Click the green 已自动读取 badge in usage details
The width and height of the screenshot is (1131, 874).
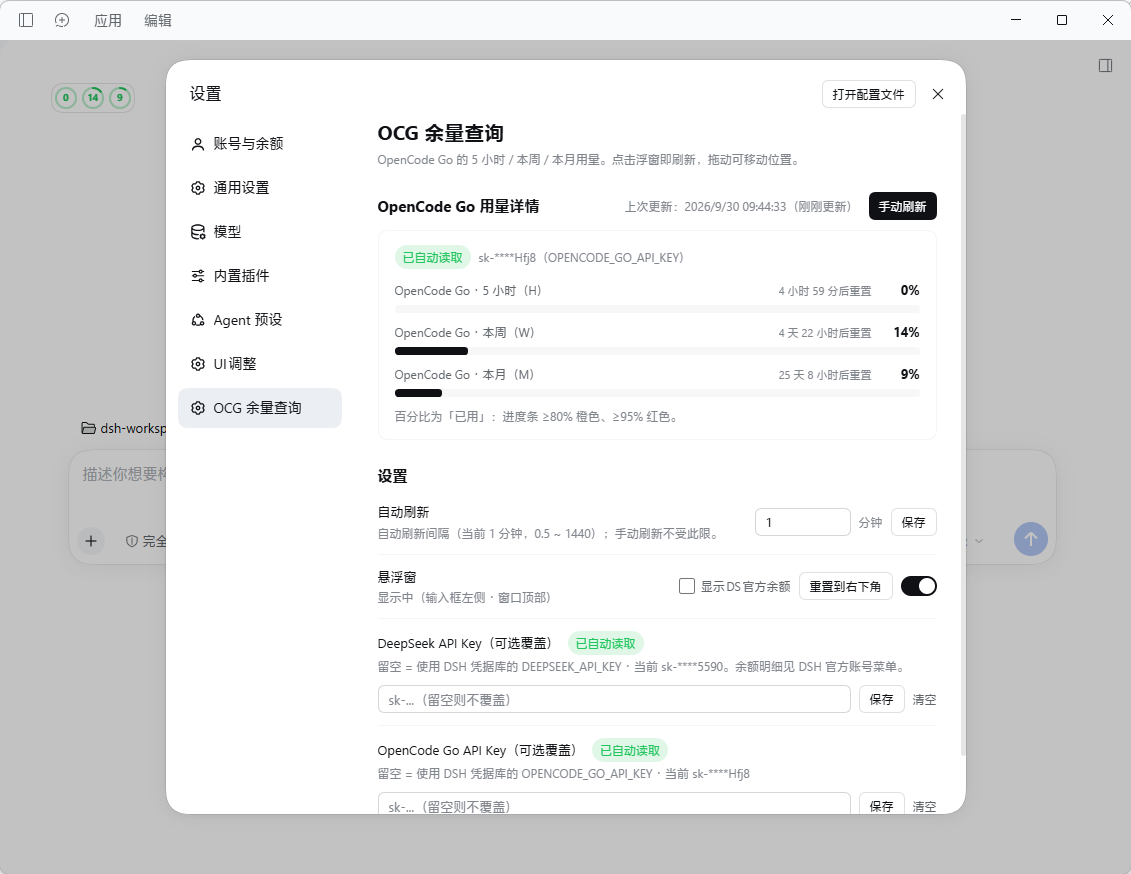(x=433, y=257)
